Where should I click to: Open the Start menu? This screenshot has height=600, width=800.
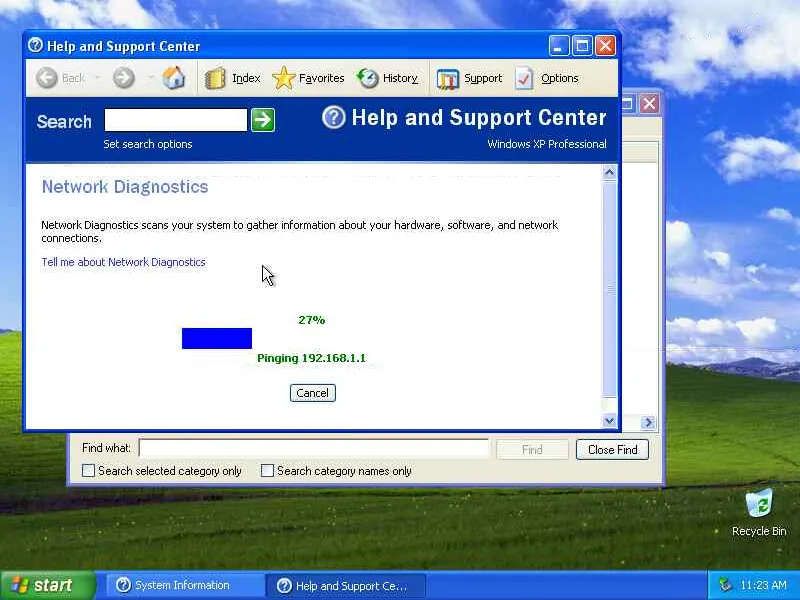pos(48,585)
